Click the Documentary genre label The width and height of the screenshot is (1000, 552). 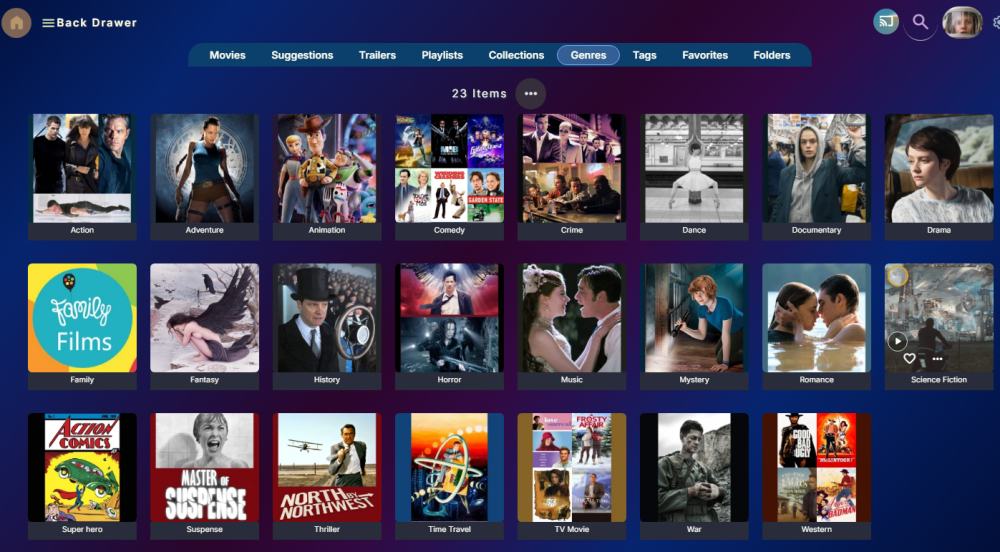coord(817,230)
